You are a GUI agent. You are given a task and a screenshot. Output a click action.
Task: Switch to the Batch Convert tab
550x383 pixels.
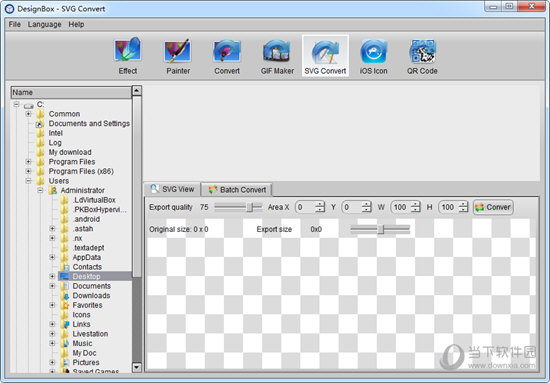click(237, 190)
